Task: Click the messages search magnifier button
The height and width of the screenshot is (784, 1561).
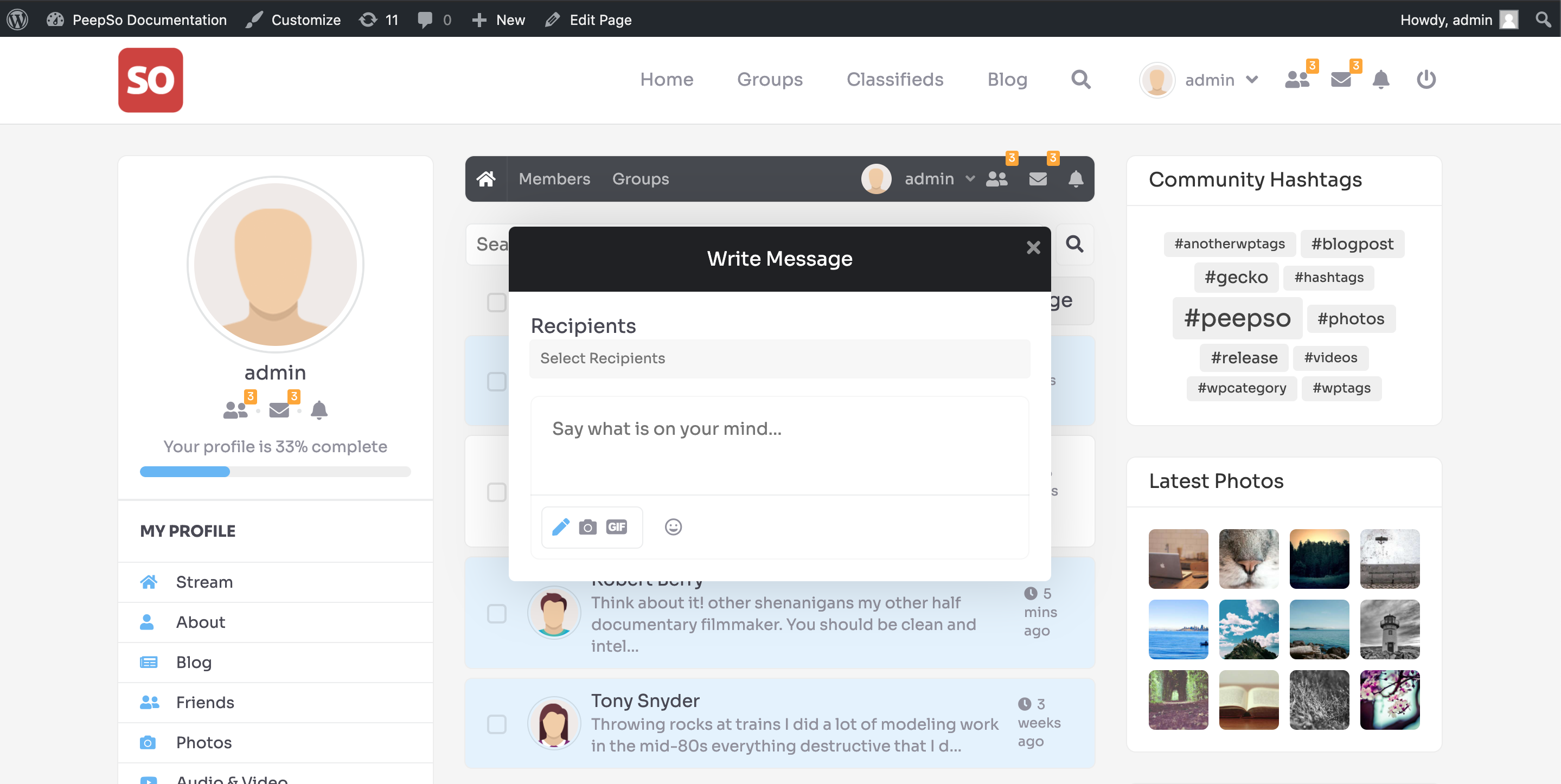Action: click(x=1074, y=243)
